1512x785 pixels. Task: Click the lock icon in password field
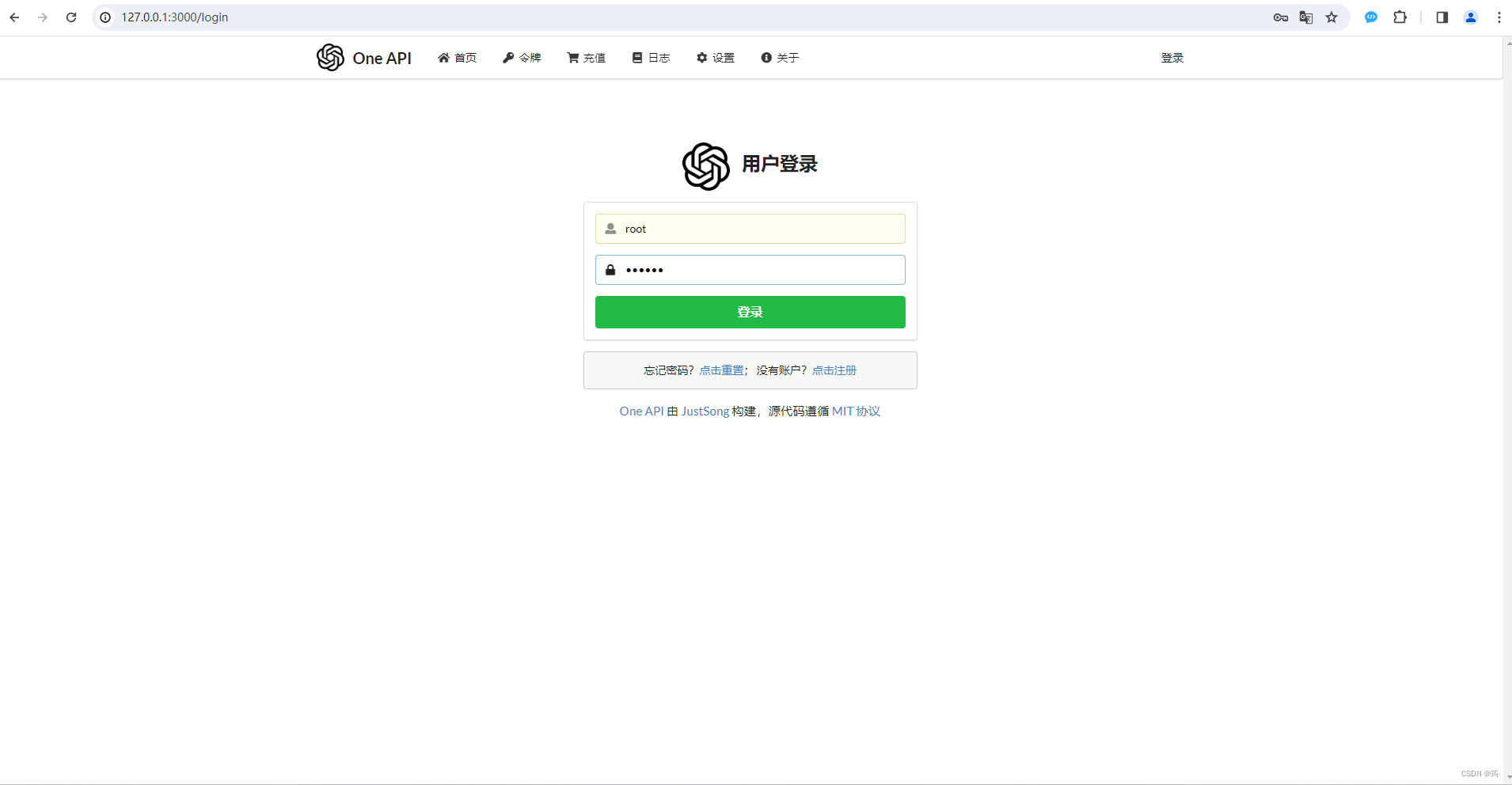(x=610, y=270)
